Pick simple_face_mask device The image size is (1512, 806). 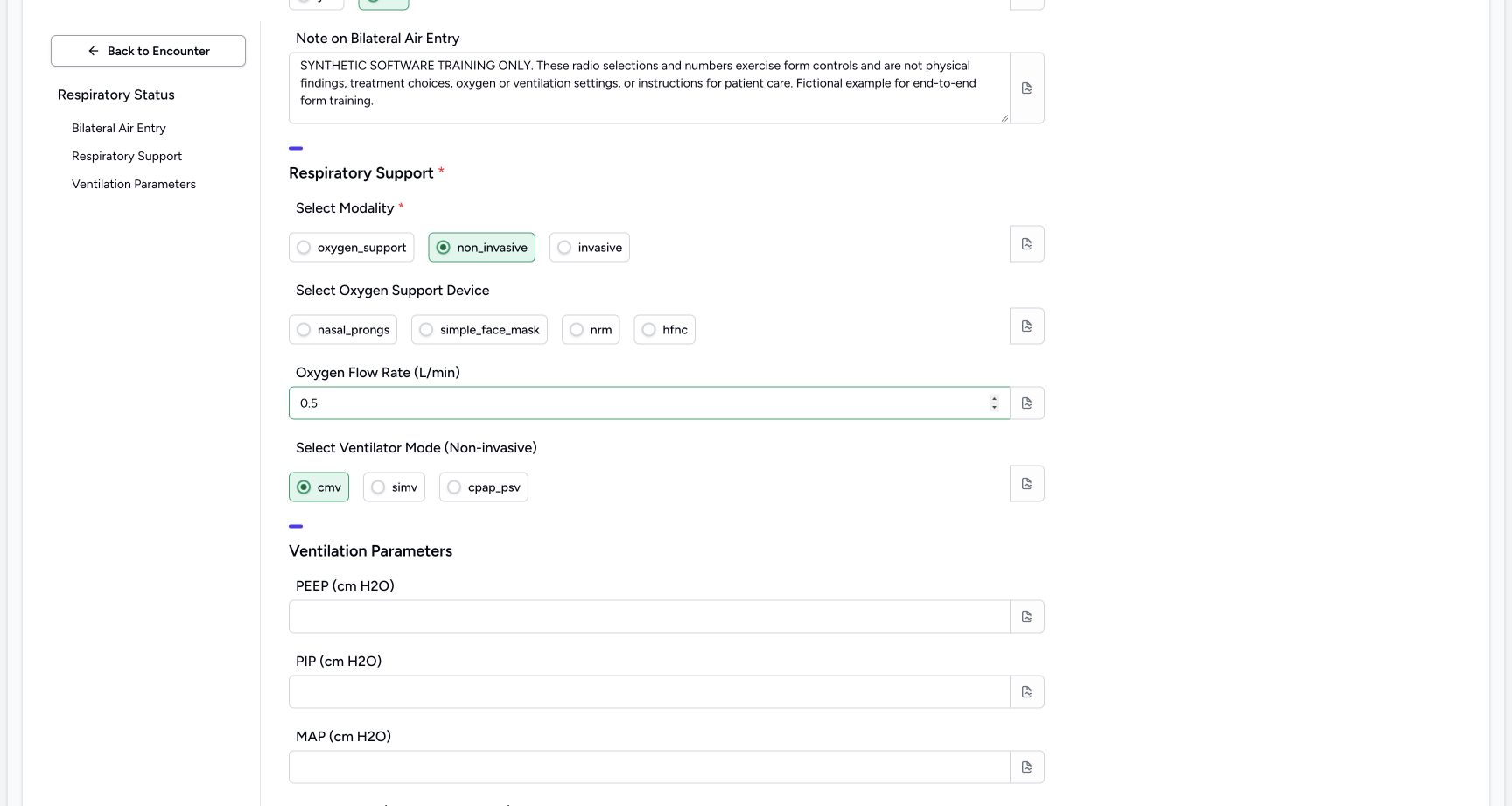479,330
